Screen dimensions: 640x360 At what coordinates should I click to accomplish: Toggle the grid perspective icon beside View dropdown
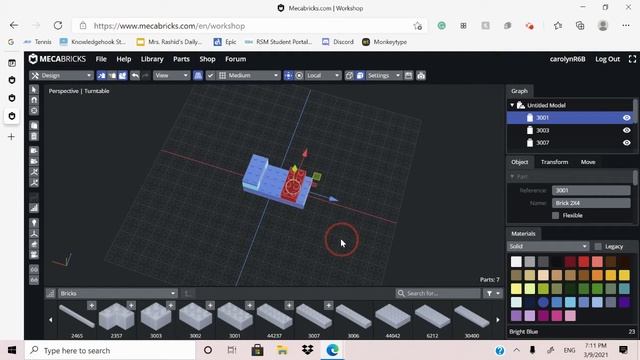click(198, 76)
